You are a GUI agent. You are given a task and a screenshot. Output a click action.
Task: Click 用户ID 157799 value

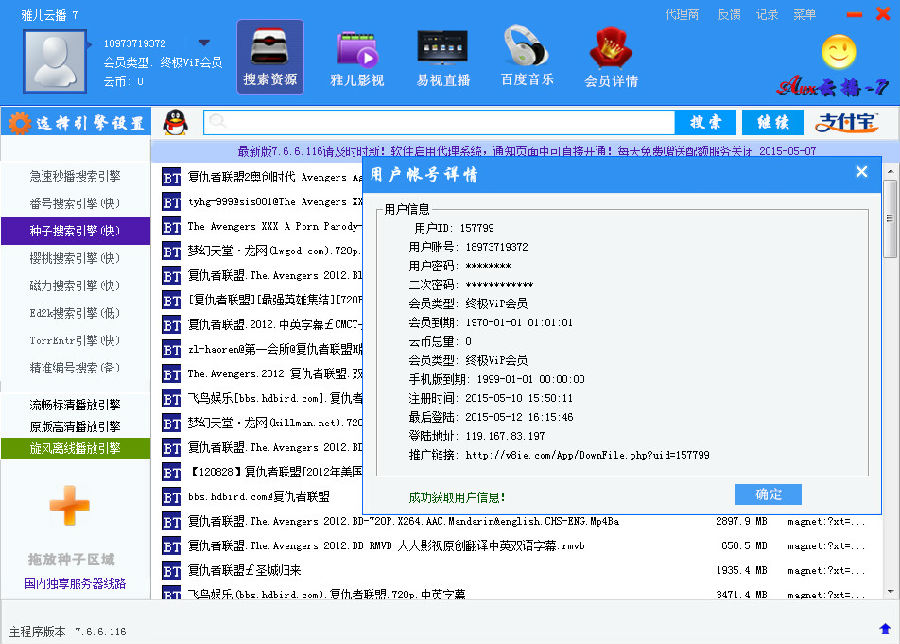(476, 228)
